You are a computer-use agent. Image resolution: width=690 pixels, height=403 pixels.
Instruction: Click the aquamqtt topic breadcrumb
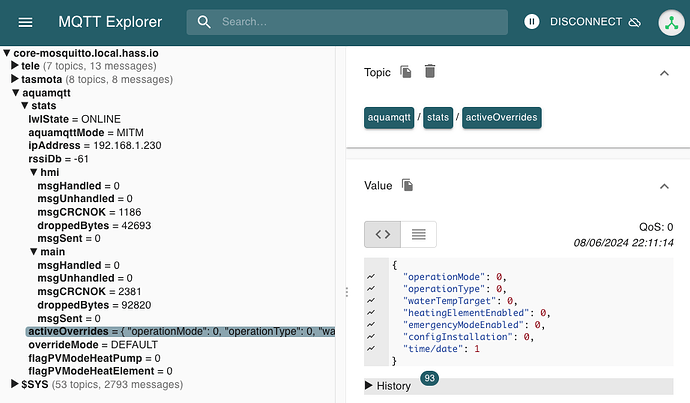(x=389, y=117)
